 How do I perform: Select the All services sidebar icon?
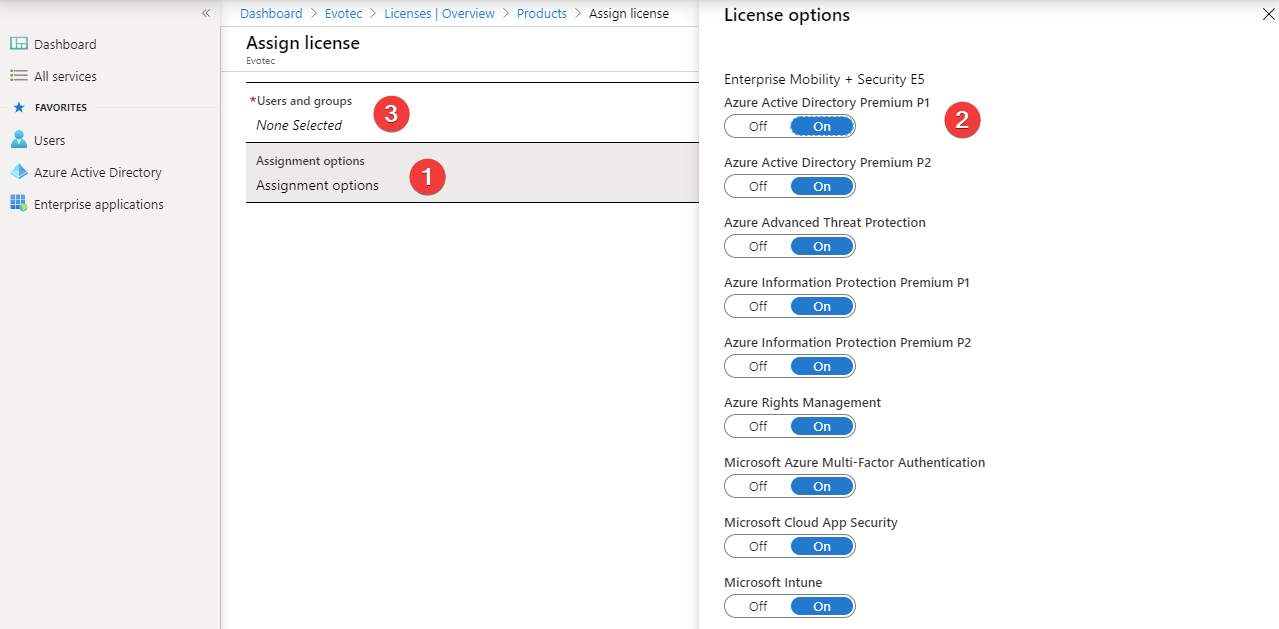point(63,75)
